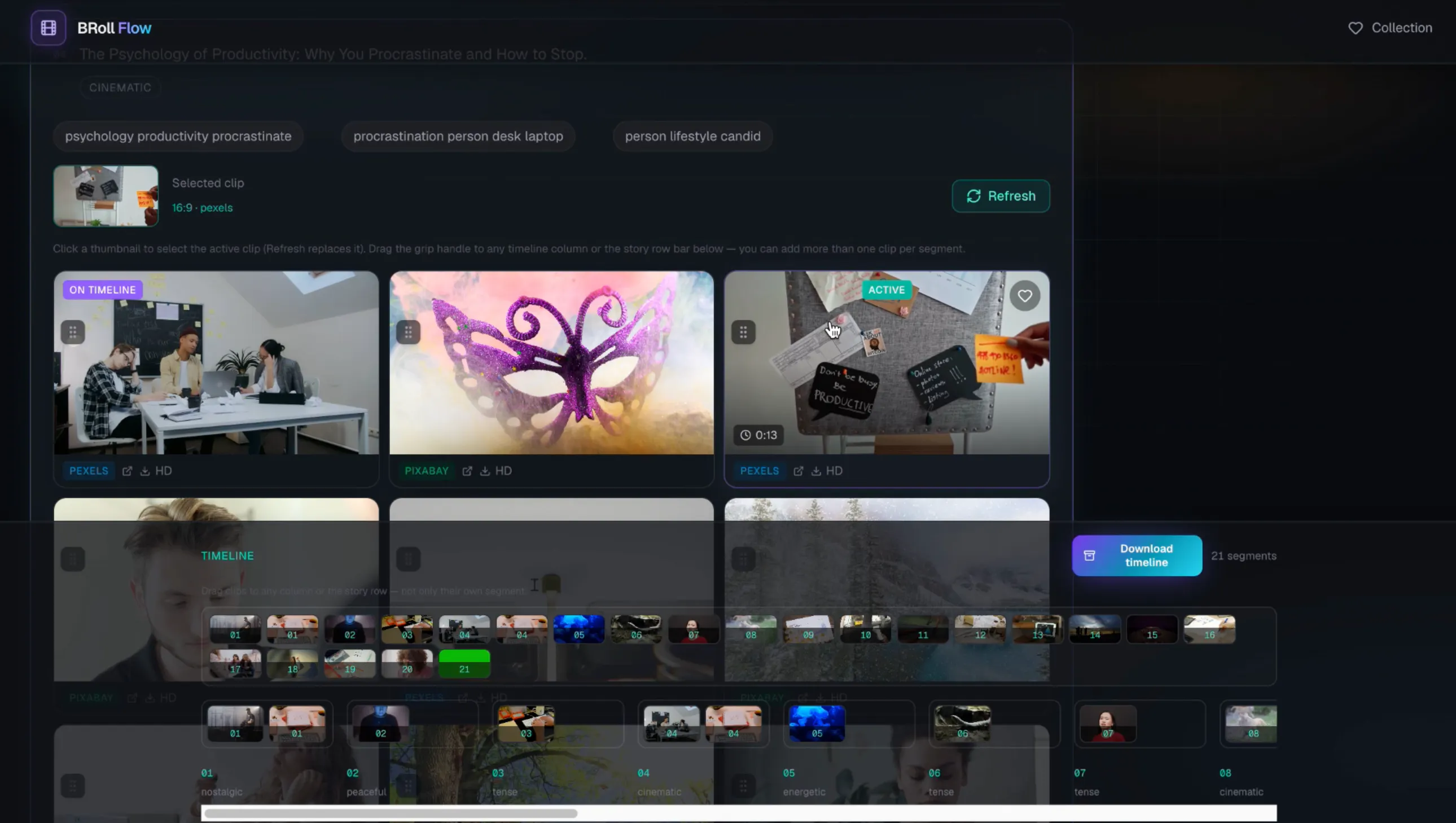Select thumbnail 16 in the timeline strip

(1209, 629)
